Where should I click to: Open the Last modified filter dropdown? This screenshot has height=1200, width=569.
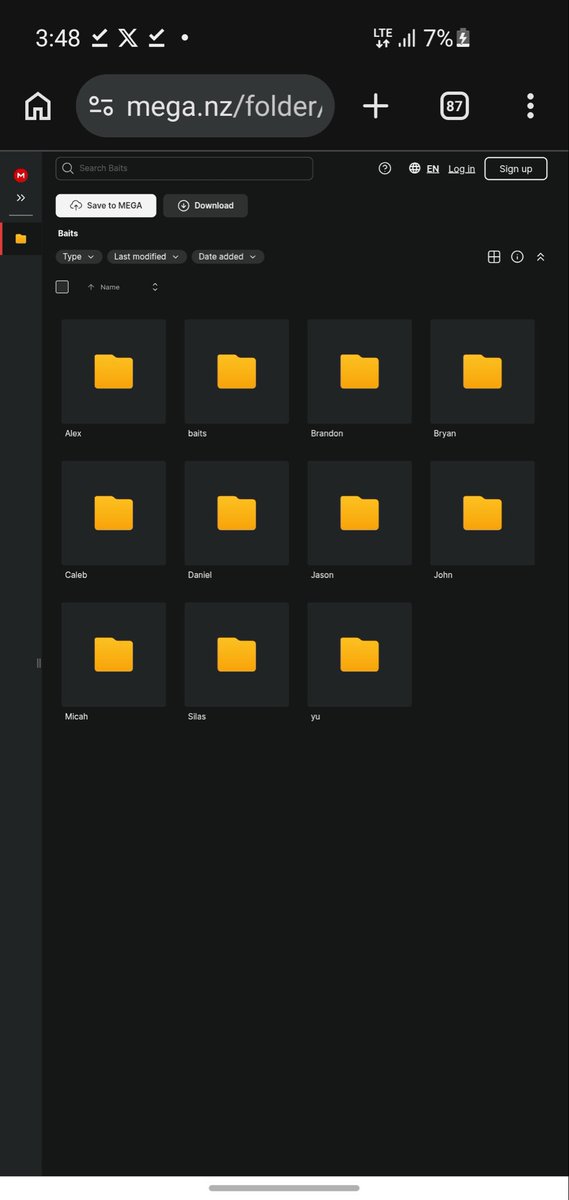point(147,257)
